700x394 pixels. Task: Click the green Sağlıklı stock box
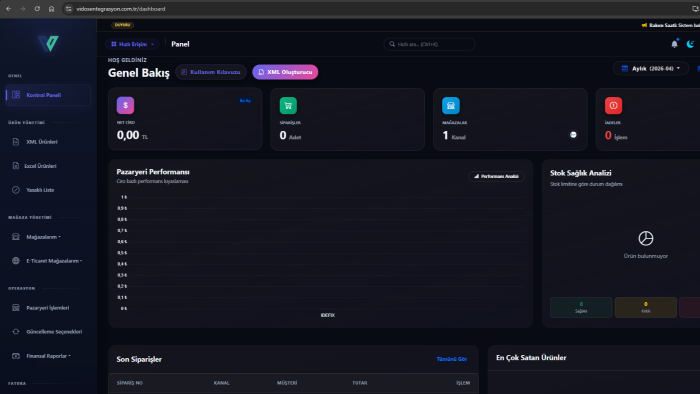581,307
